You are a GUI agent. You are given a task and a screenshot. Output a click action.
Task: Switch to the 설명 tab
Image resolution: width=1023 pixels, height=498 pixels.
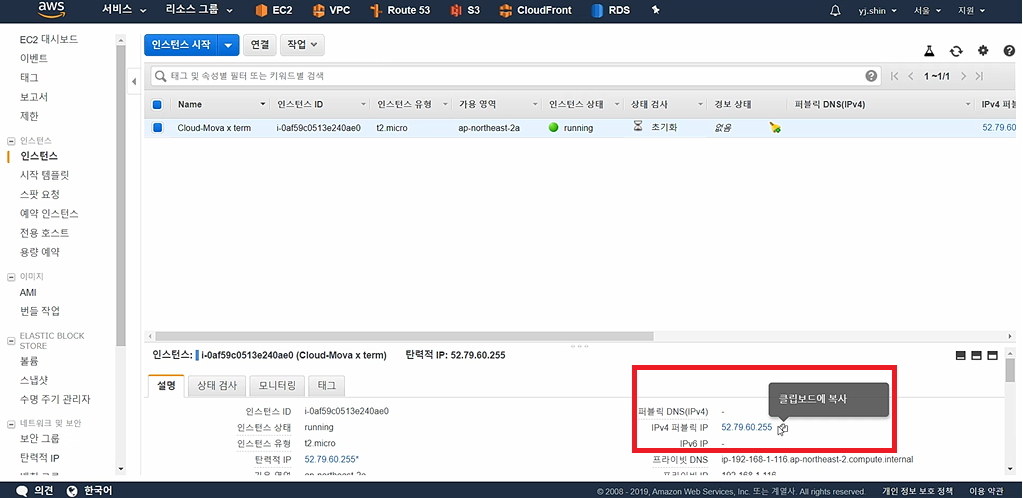click(166, 386)
